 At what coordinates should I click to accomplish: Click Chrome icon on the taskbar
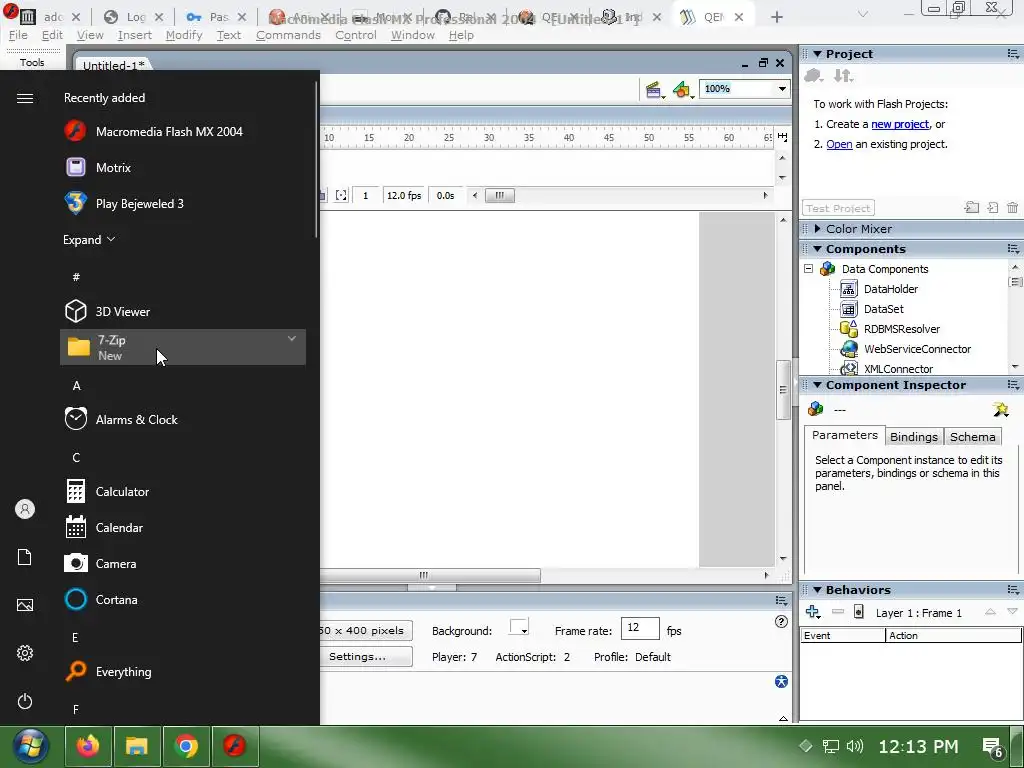point(186,746)
